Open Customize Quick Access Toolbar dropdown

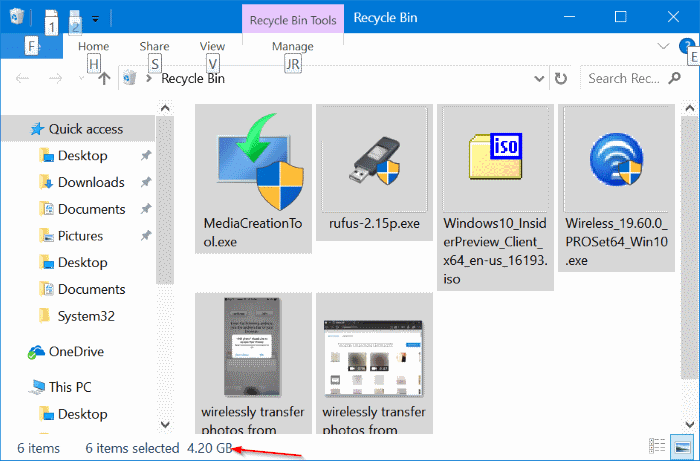[95, 19]
